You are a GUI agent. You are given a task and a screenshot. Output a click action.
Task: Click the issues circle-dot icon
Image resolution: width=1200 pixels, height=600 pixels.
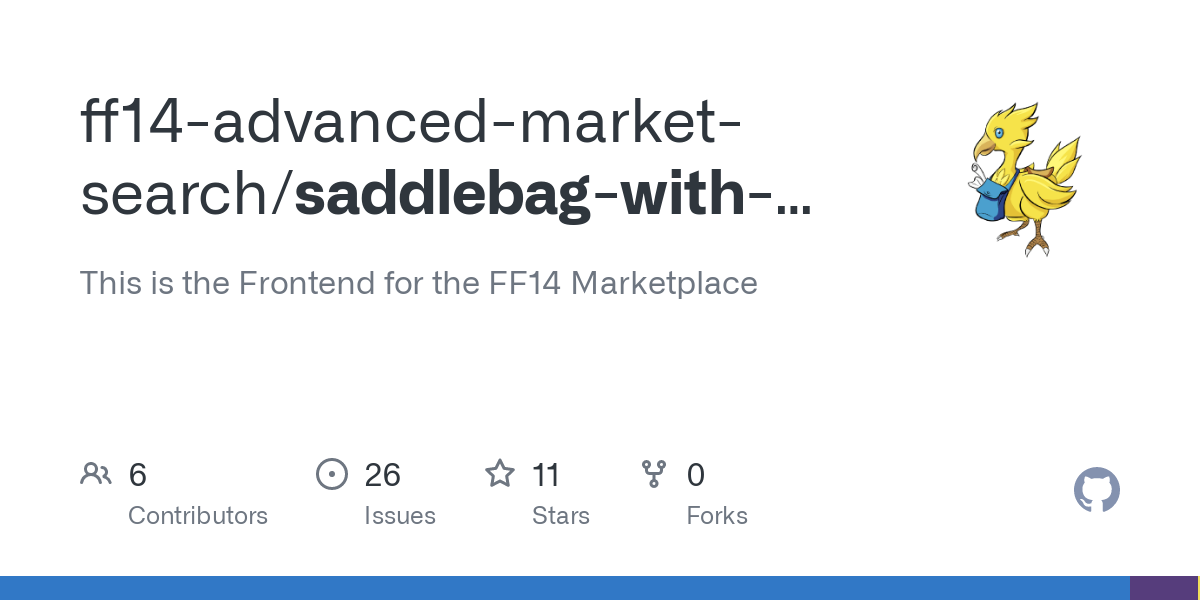[332, 473]
